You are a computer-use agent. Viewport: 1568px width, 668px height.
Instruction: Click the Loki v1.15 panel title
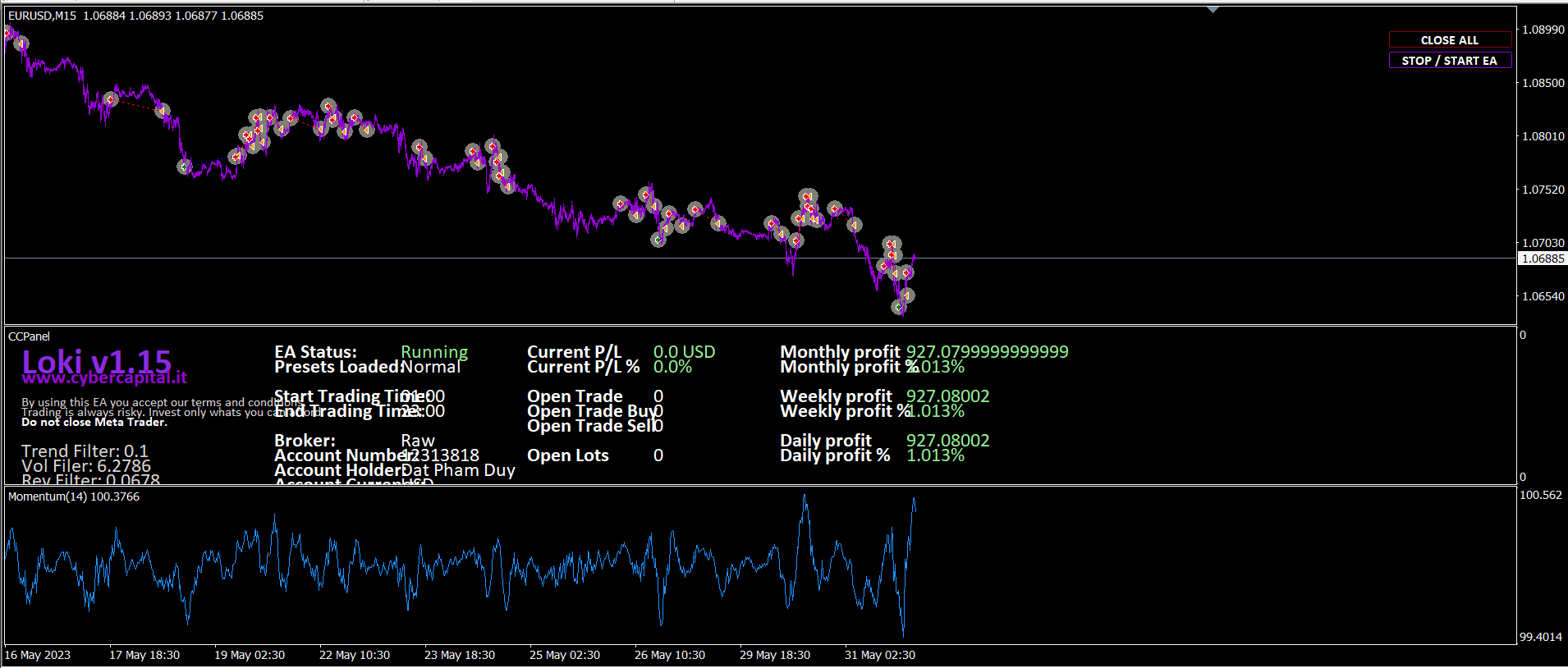[x=96, y=360]
